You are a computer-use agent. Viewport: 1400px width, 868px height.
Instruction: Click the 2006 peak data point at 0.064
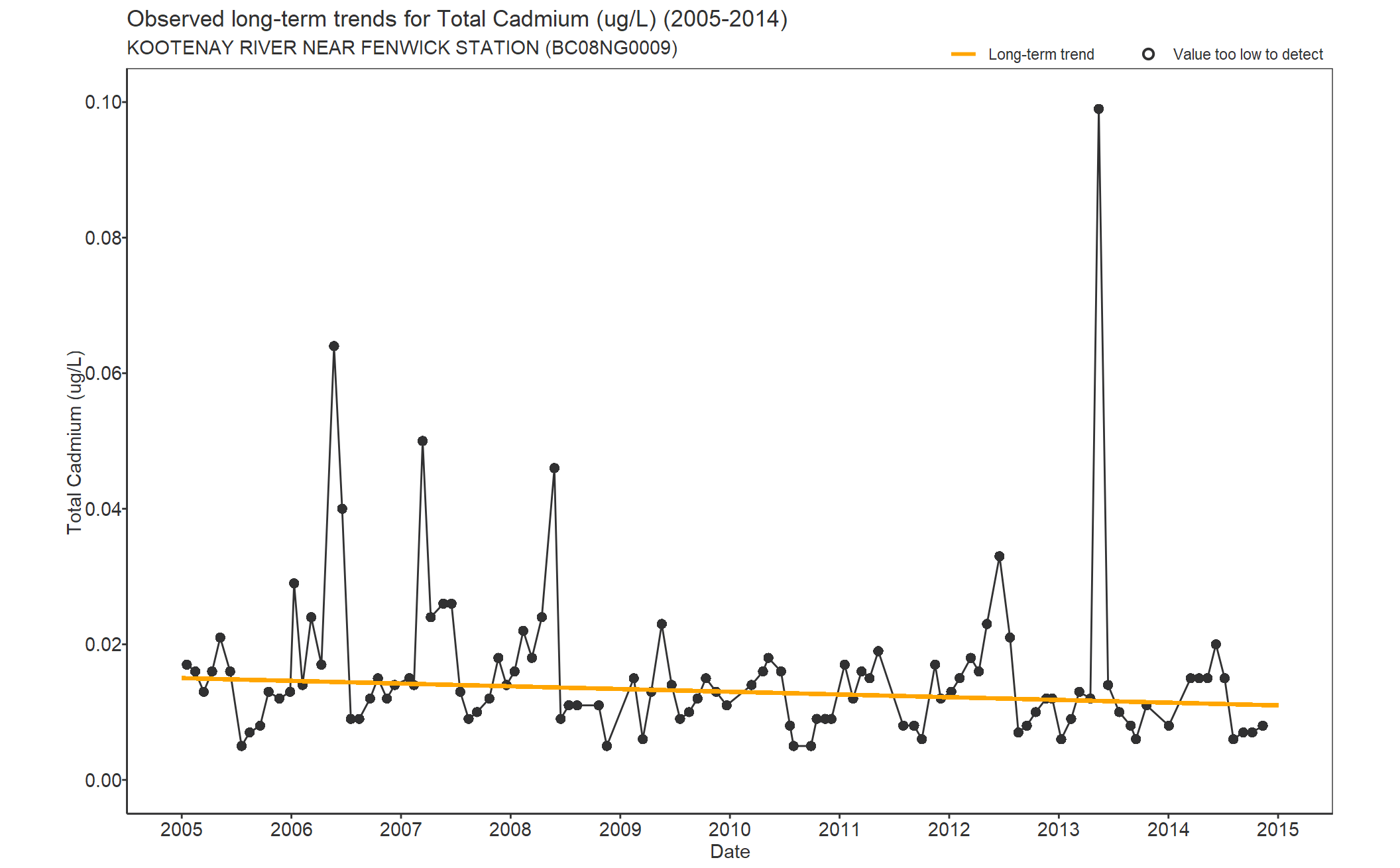(333, 346)
